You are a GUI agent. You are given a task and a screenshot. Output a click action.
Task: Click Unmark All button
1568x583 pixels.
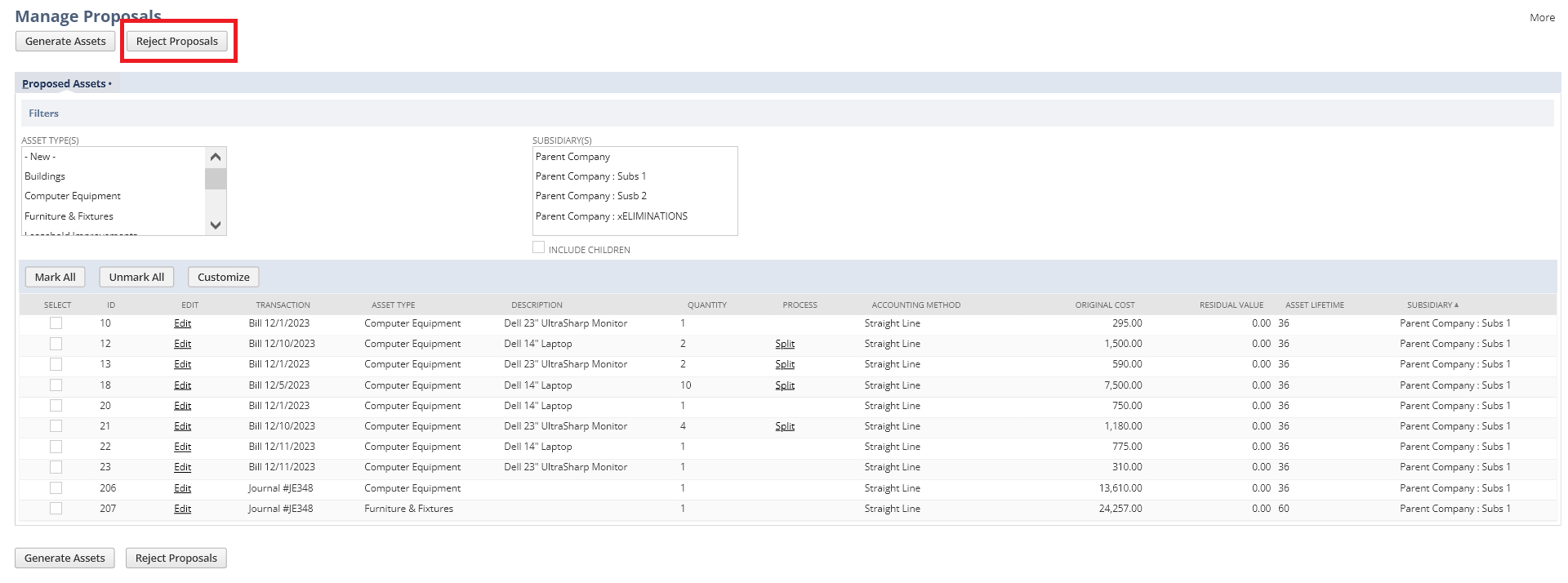coord(136,278)
